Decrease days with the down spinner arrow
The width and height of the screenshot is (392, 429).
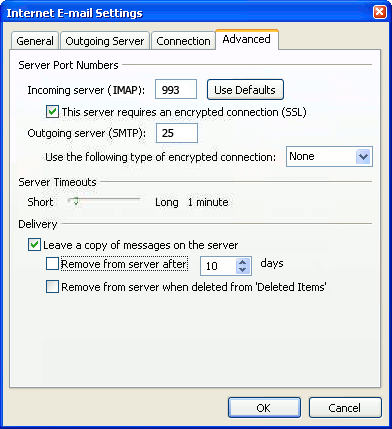tap(243, 270)
